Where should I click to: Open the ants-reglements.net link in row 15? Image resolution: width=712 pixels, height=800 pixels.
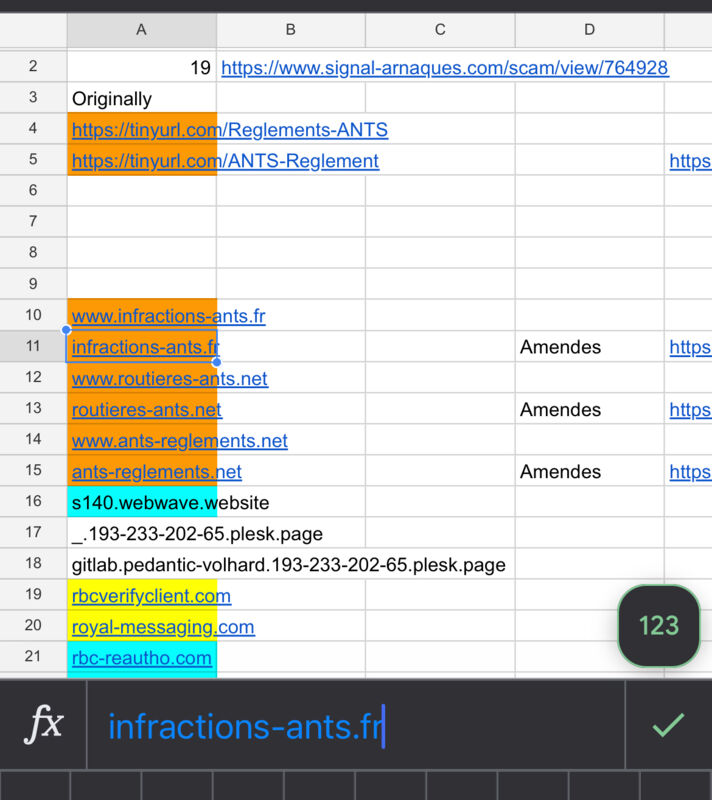click(157, 472)
